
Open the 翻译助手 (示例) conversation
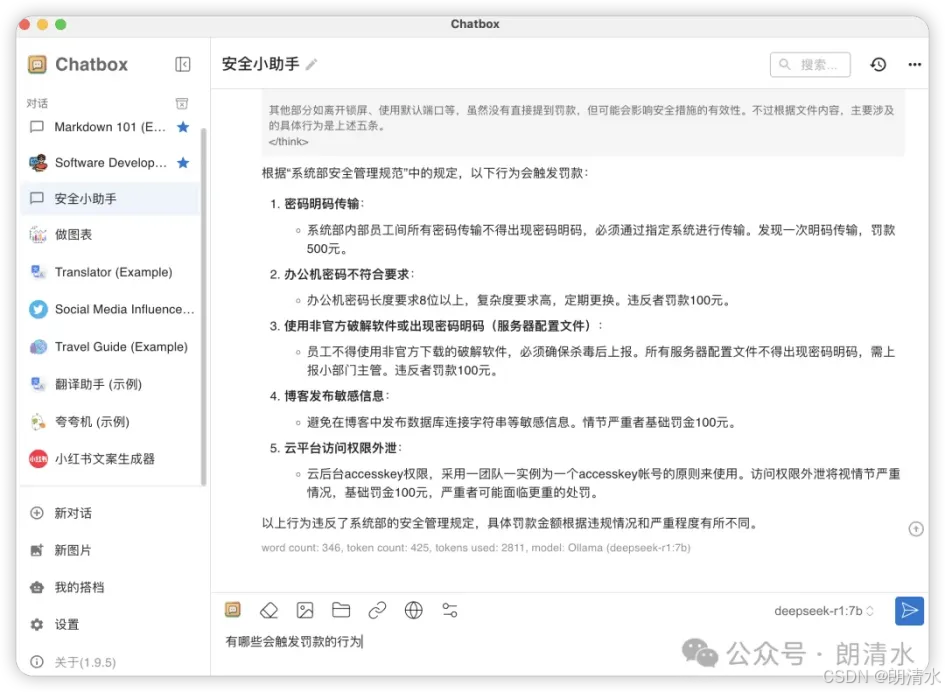(x=110, y=384)
